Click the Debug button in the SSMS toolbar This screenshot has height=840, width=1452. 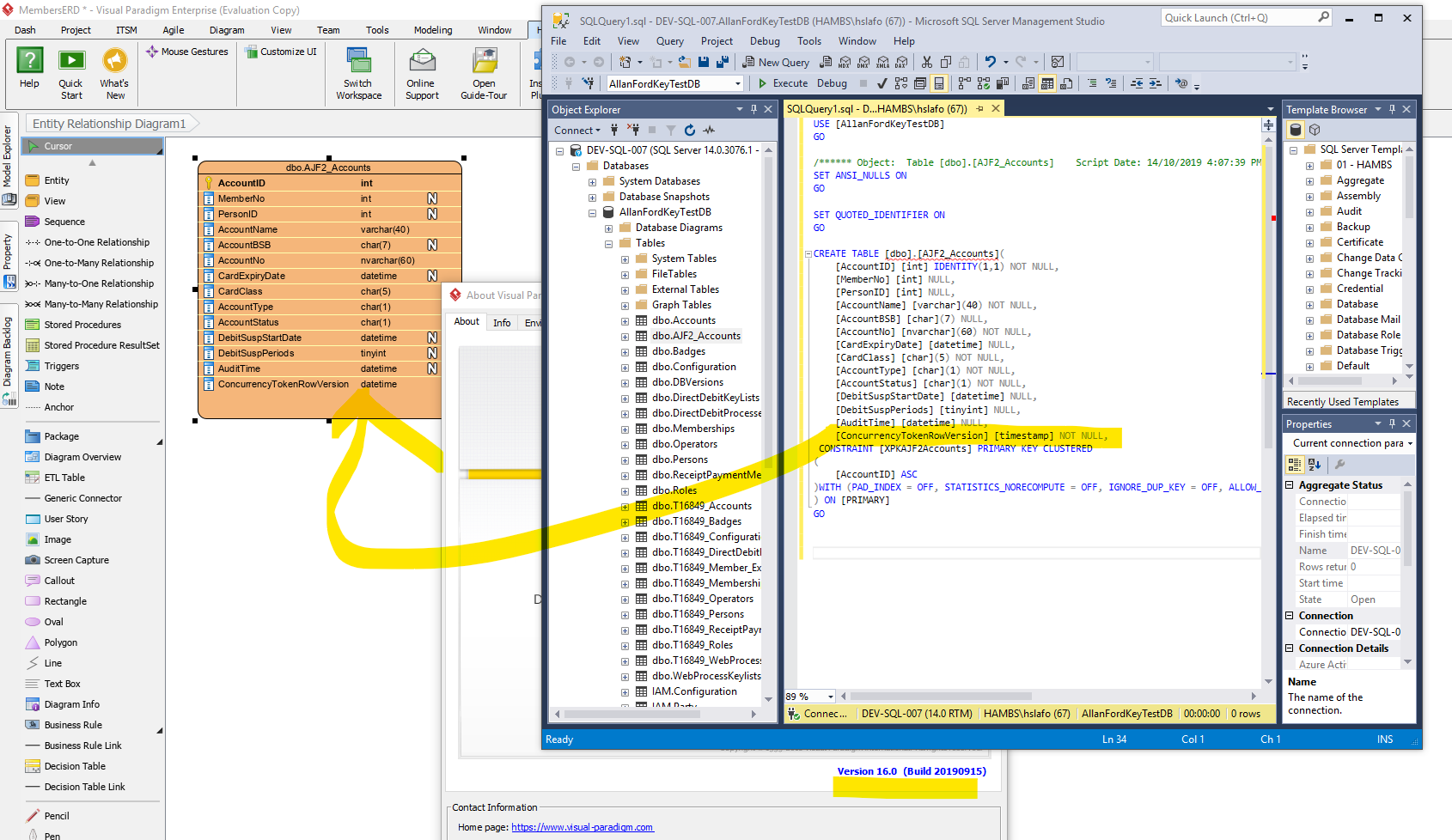coord(832,83)
